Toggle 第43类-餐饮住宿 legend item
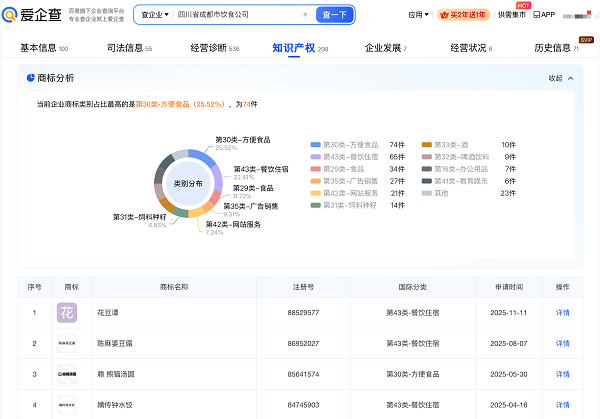 pyautogui.click(x=348, y=157)
